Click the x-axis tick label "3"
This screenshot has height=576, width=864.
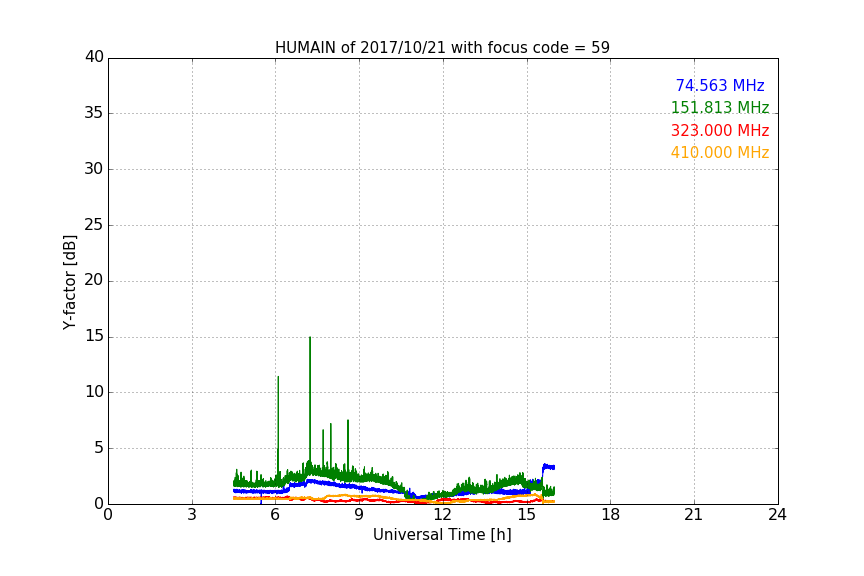192,515
